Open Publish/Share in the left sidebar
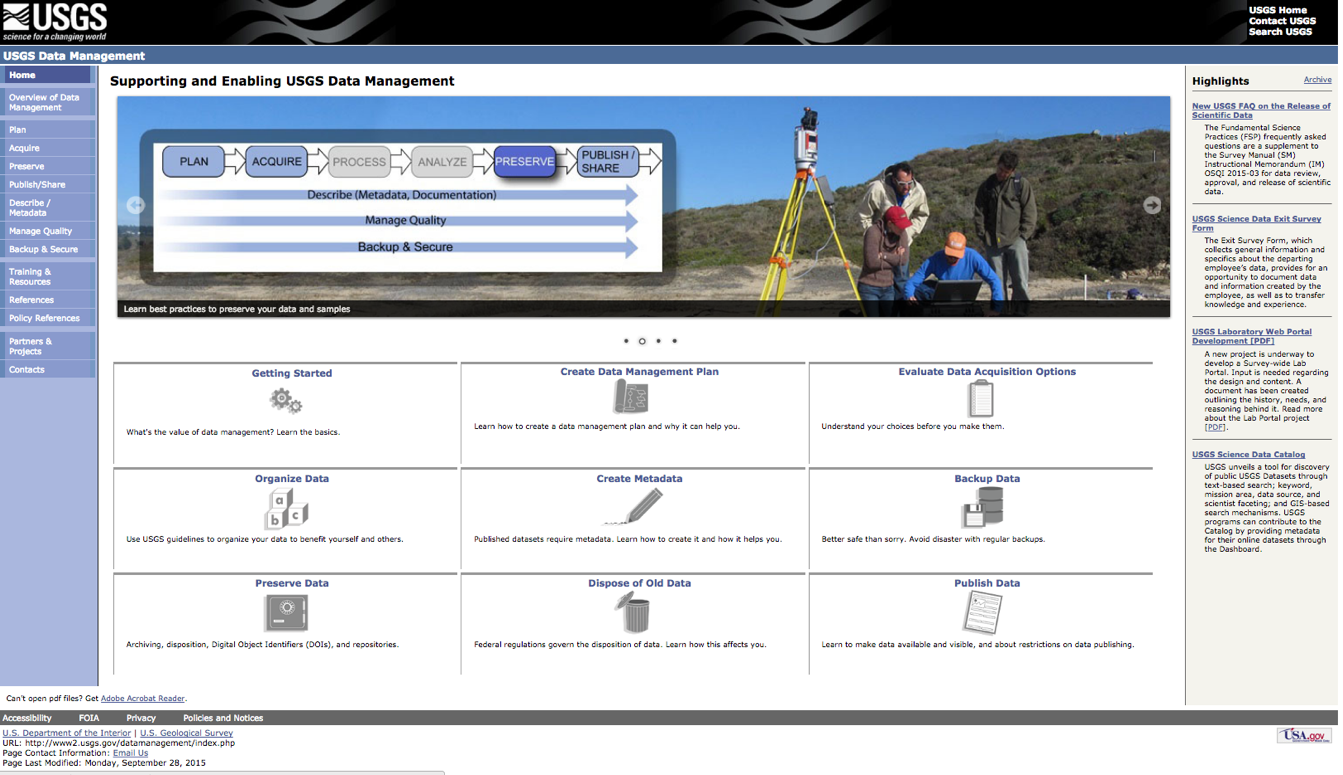This screenshot has width=1343, height=775. [37, 185]
